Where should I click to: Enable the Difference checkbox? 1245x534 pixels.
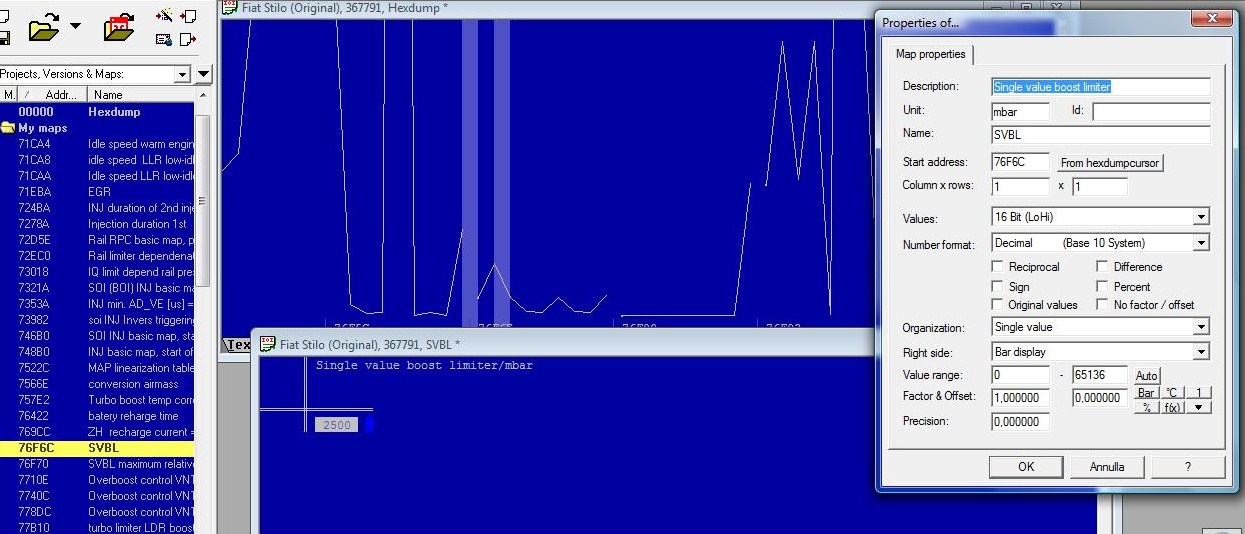tap(1102, 267)
